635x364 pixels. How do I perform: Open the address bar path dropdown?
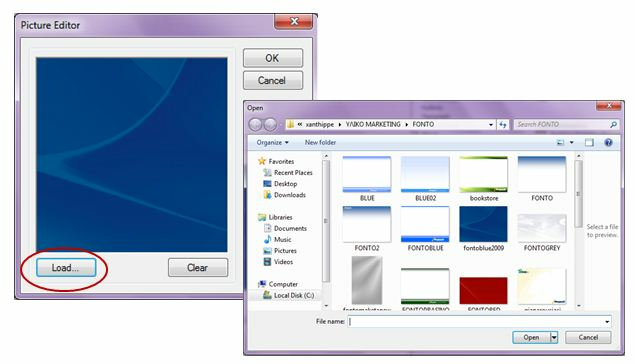tap(491, 125)
